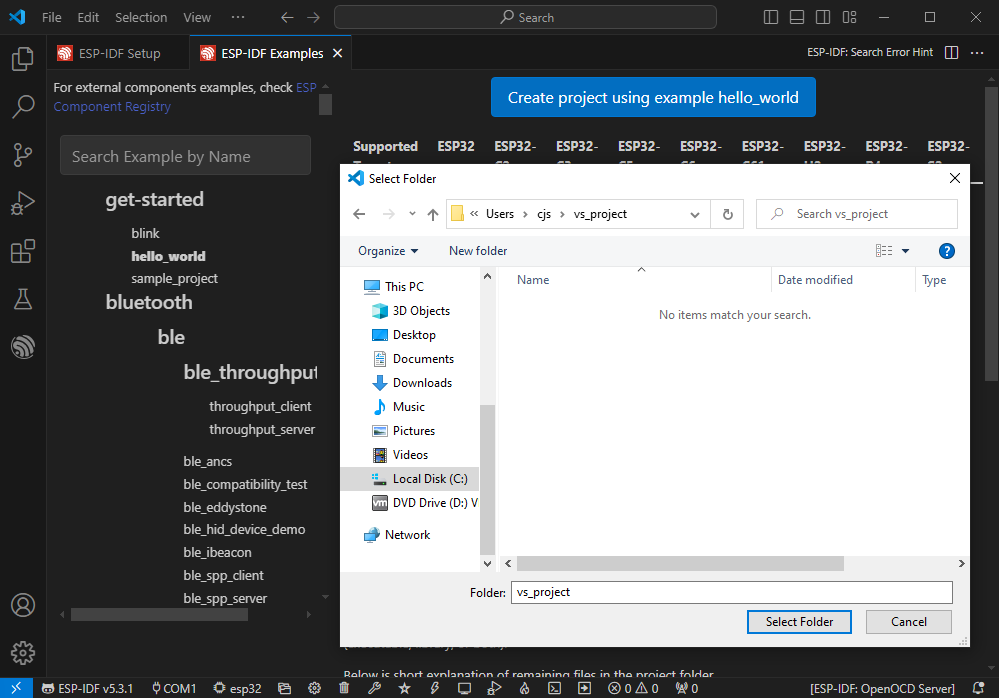
Task: Toggle the primary side bar layout icon
Action: click(x=771, y=17)
